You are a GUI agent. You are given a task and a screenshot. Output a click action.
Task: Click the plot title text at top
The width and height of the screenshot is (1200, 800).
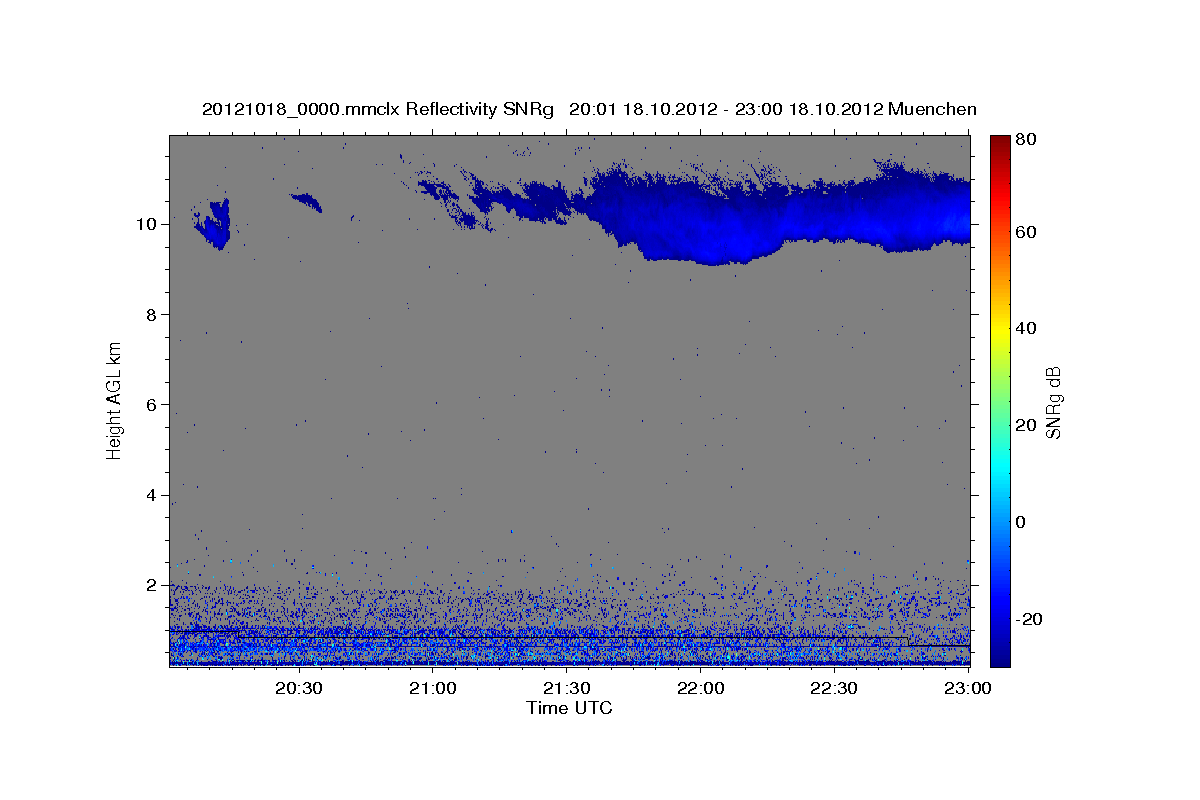coord(589,108)
